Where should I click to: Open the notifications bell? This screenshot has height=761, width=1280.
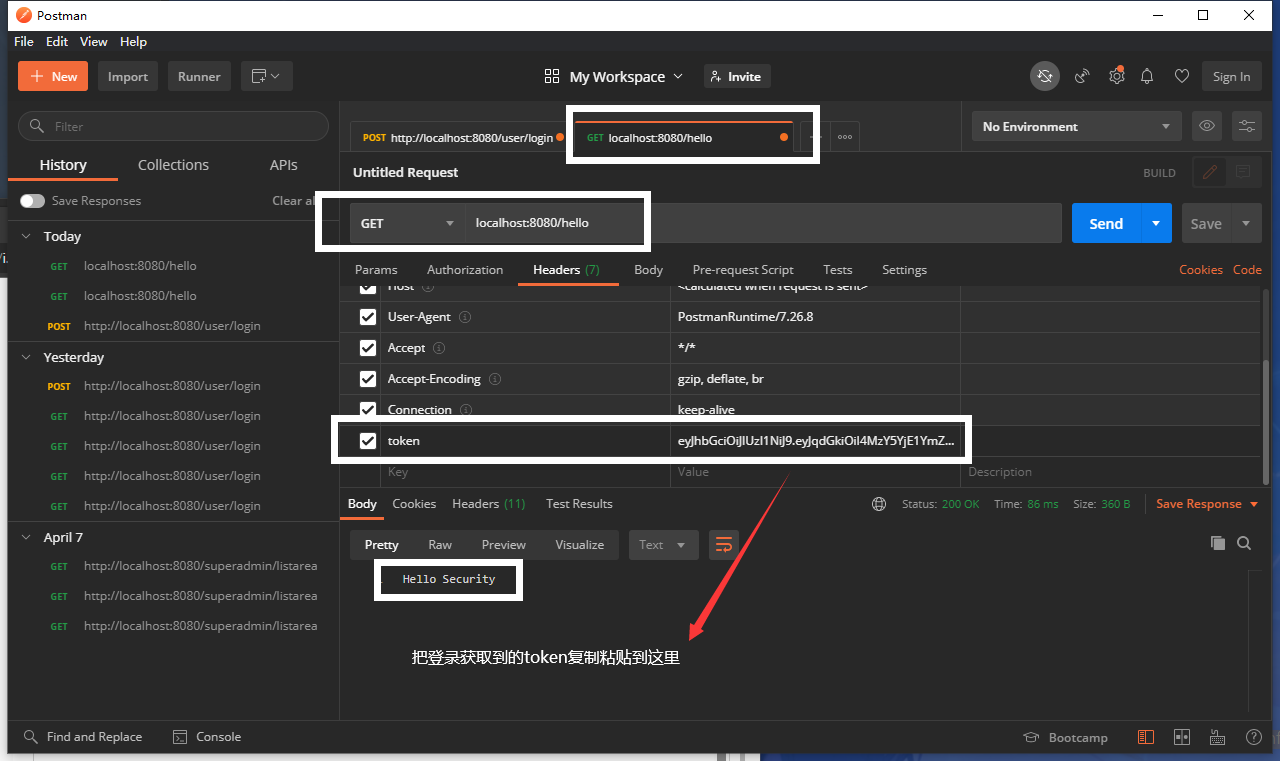coord(1148,76)
